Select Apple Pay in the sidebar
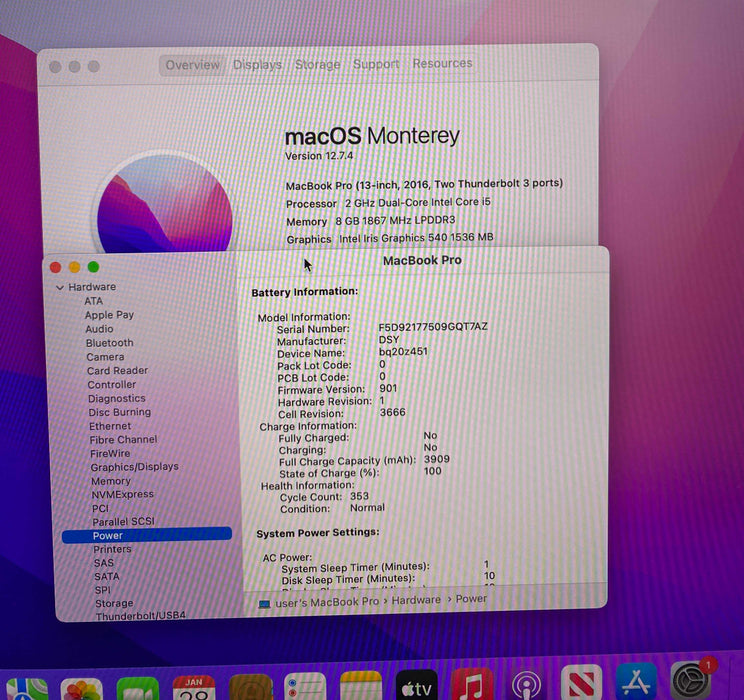The width and height of the screenshot is (744, 700). click(x=109, y=315)
